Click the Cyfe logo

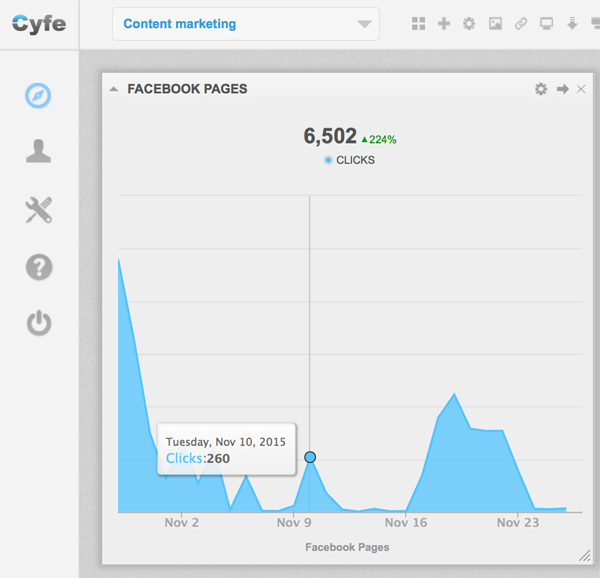click(x=39, y=24)
